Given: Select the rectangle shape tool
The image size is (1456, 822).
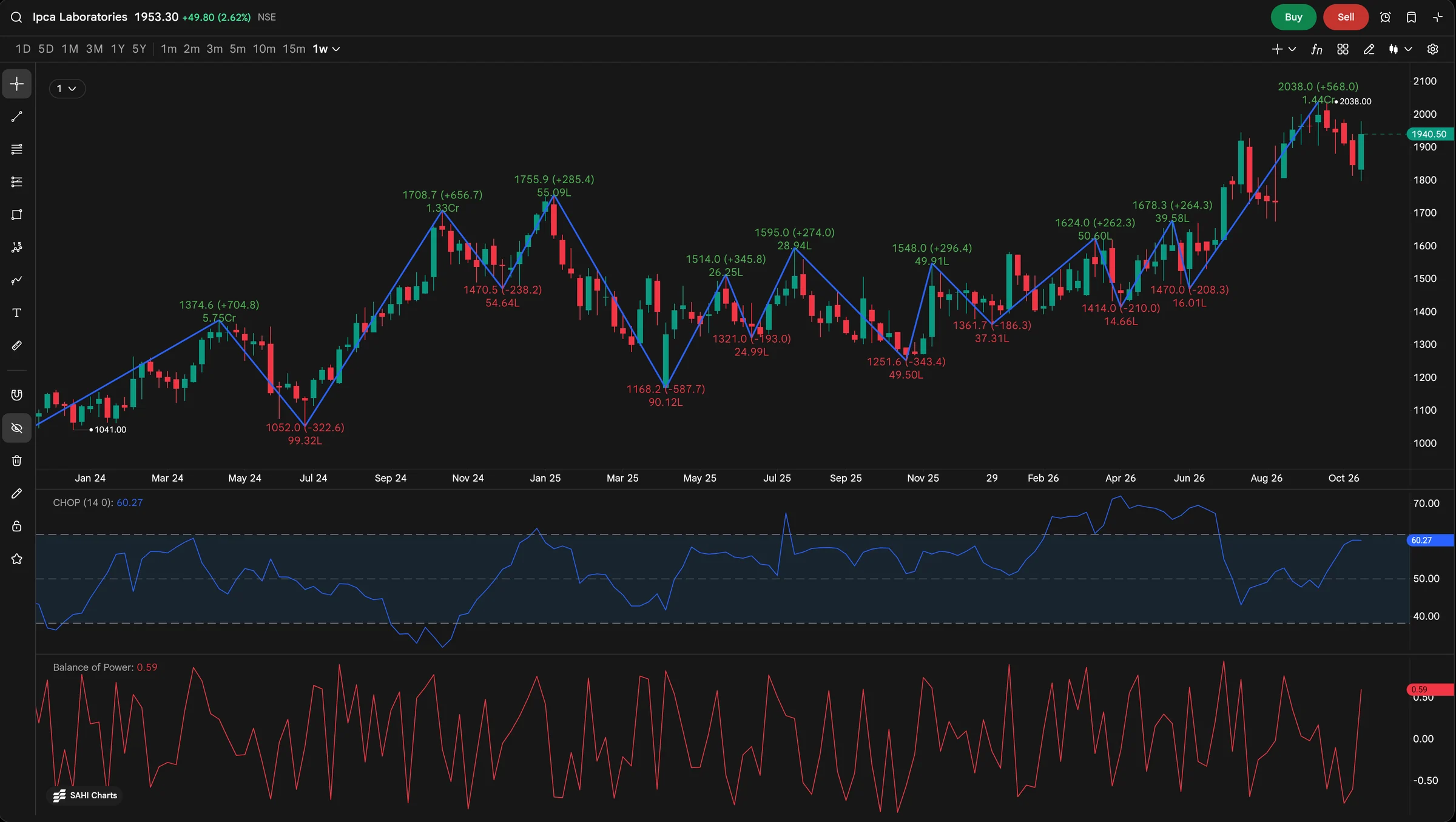Looking at the screenshot, I should tap(17, 215).
